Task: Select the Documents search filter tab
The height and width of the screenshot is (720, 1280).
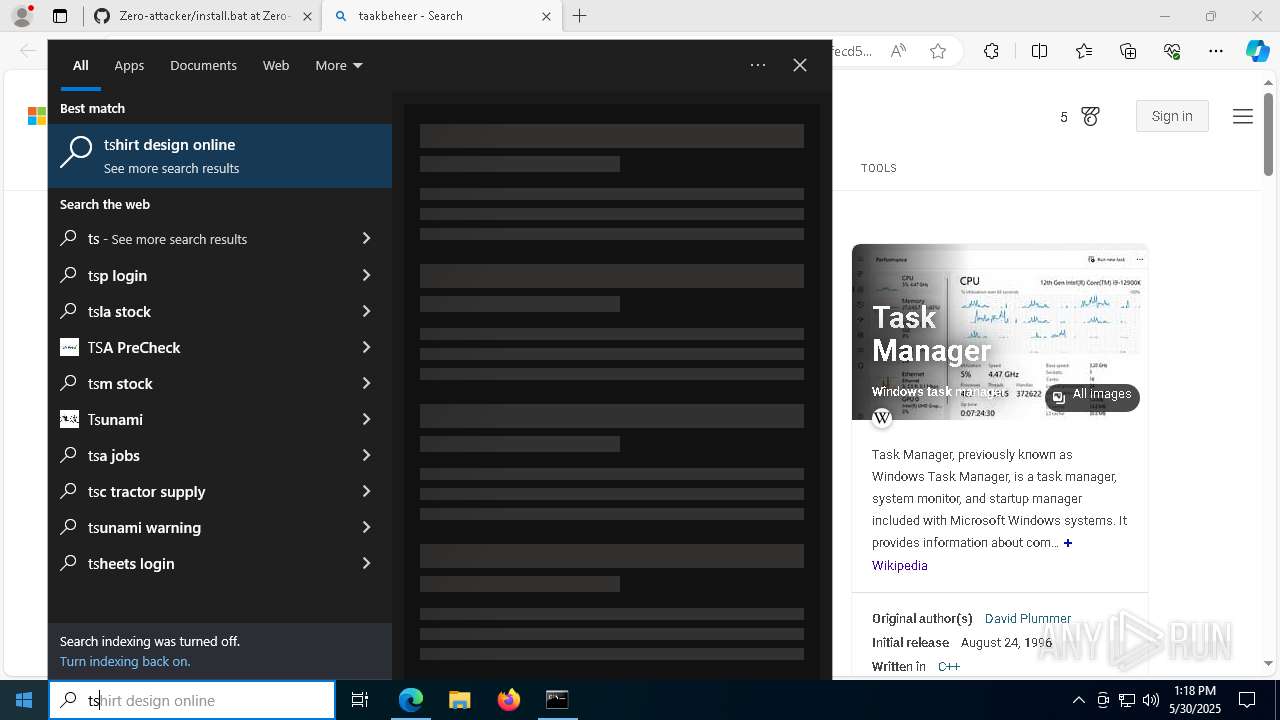Action: coord(203,66)
